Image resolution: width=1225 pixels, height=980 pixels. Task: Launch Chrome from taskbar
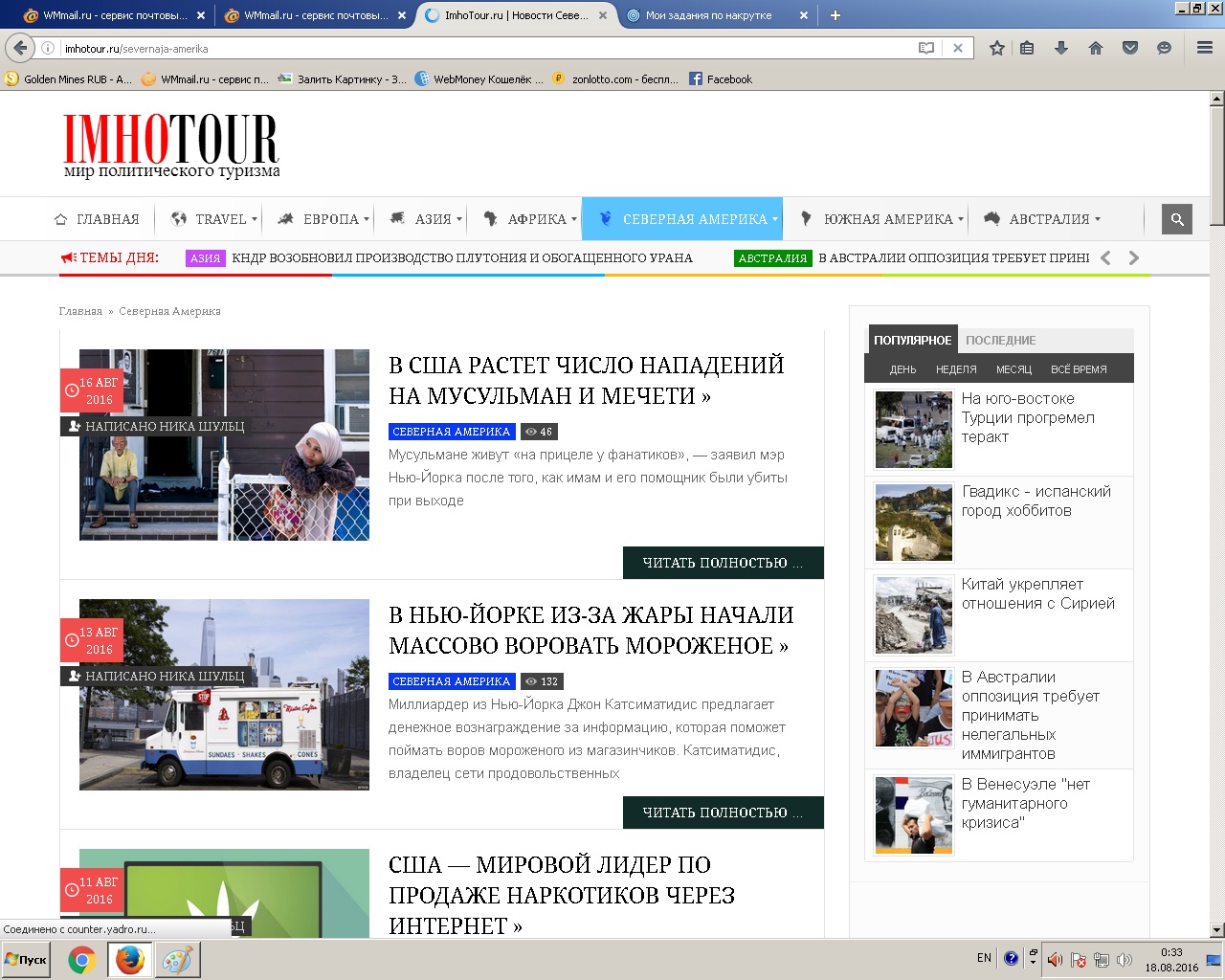tap(82, 960)
